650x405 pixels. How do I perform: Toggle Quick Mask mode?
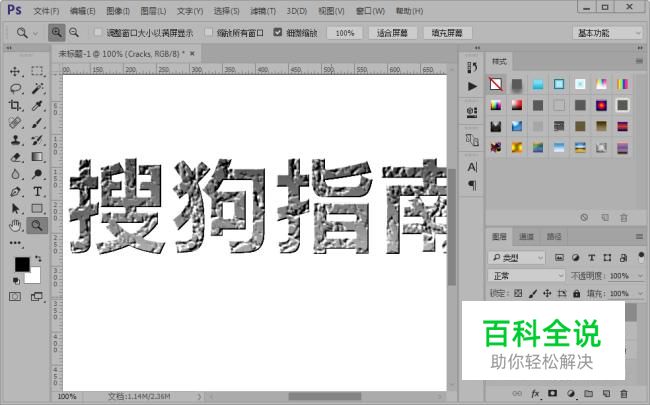pos(15,296)
